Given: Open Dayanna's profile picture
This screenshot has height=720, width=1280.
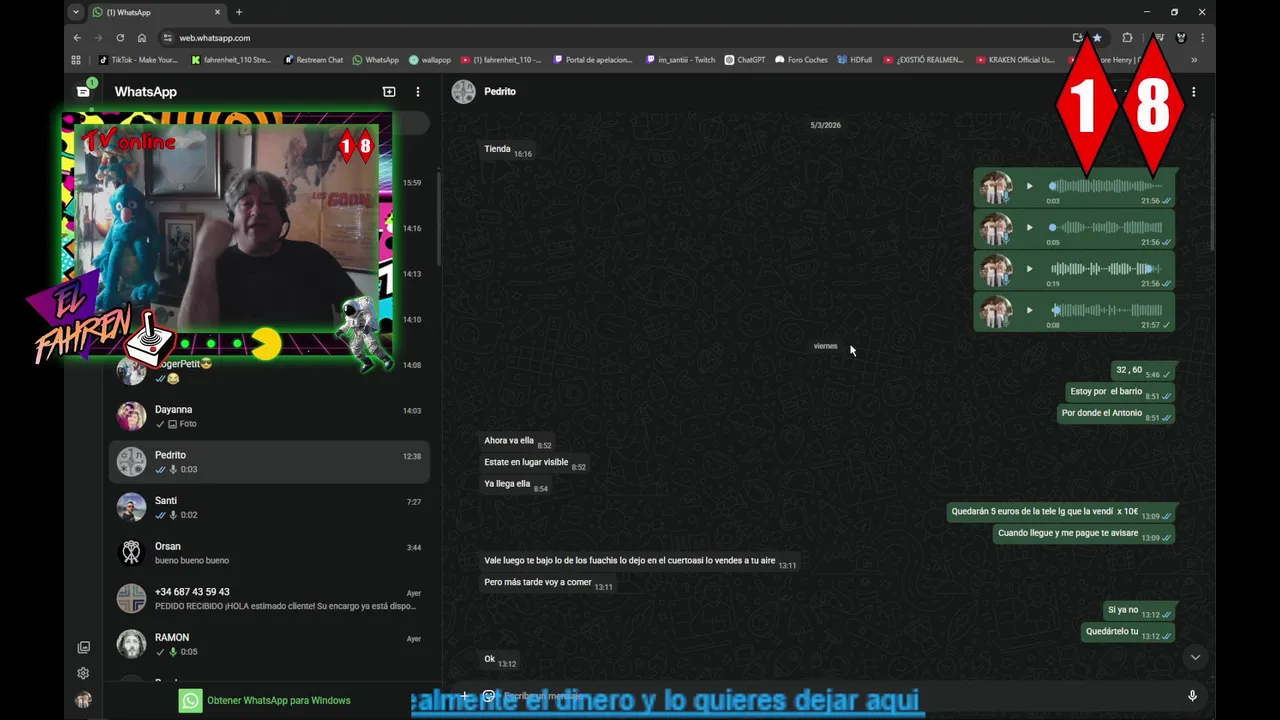Looking at the screenshot, I should point(131,416).
